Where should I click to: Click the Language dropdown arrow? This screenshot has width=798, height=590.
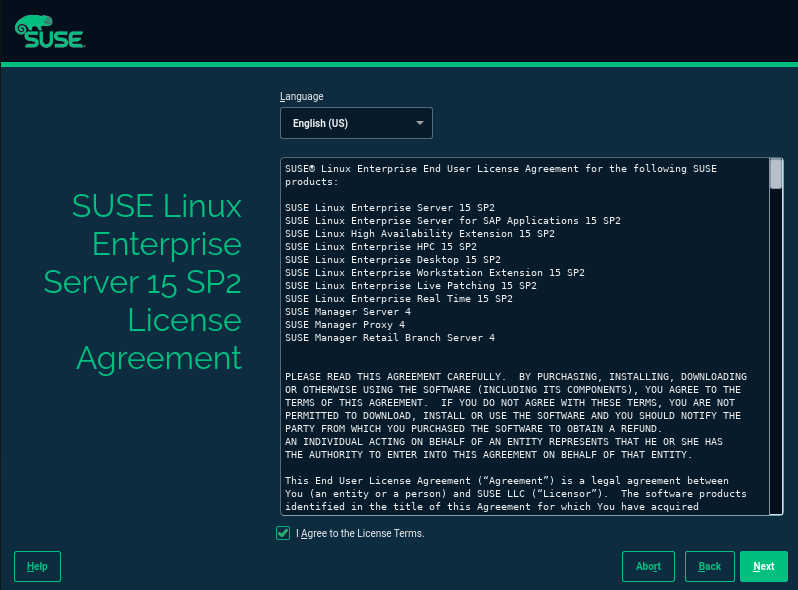pos(420,123)
